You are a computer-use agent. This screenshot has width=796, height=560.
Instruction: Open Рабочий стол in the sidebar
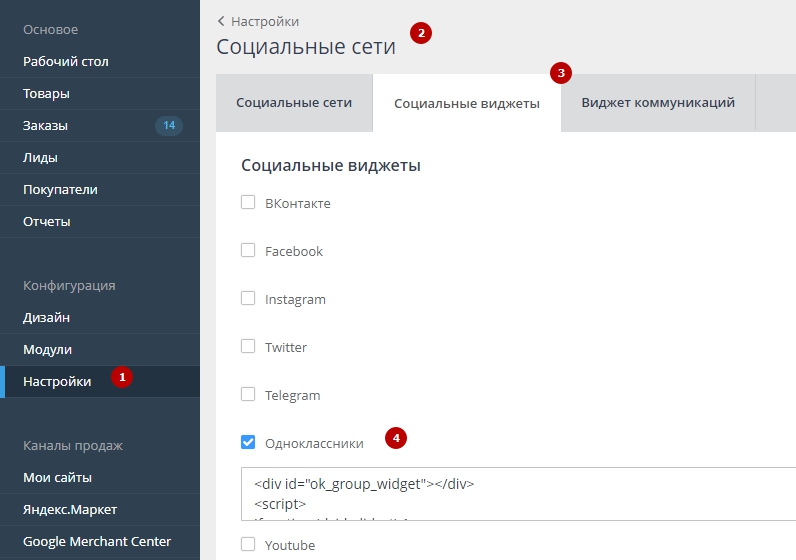click(x=66, y=61)
